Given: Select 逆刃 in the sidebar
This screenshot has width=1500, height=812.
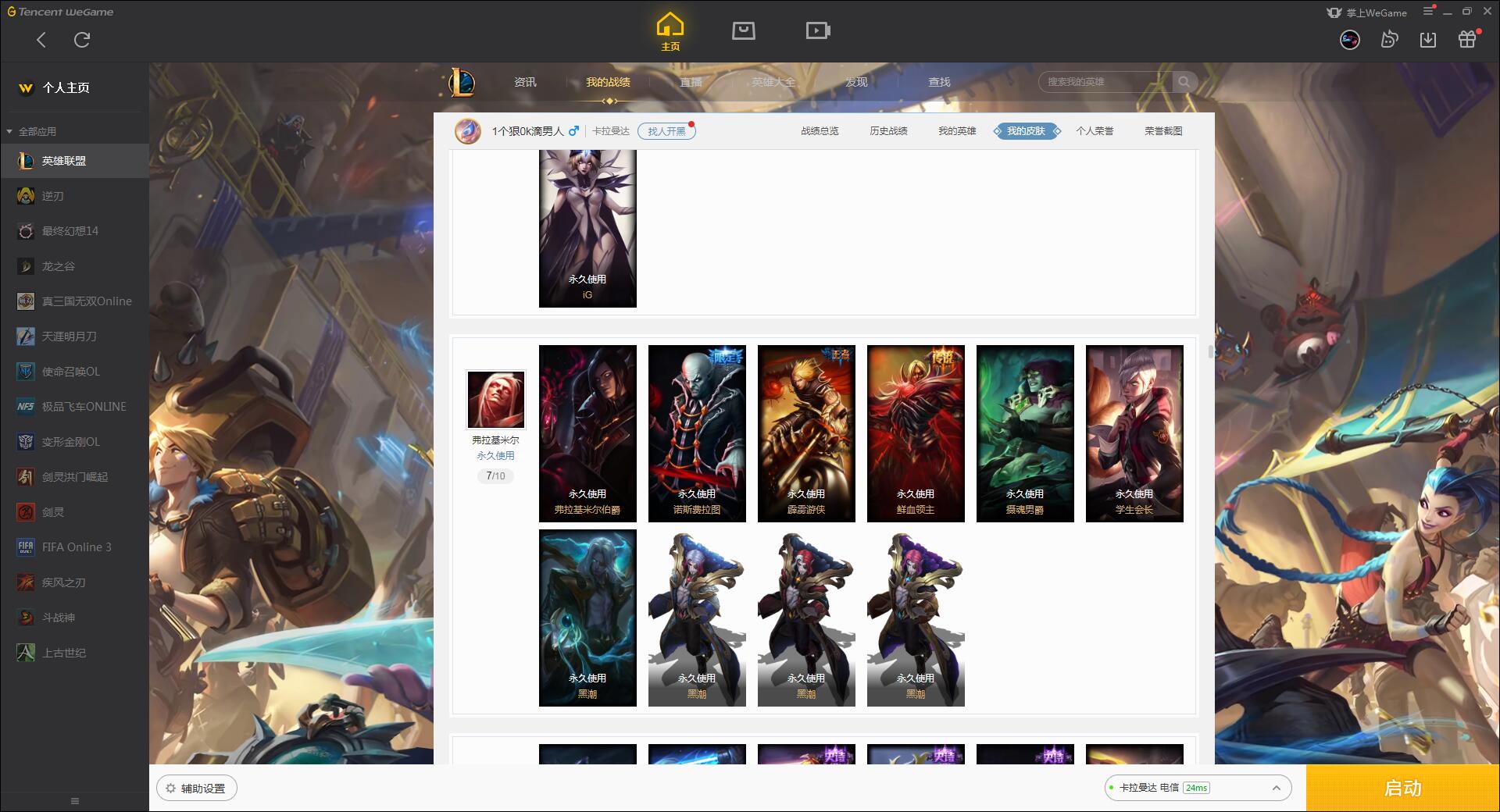Looking at the screenshot, I should (74, 196).
